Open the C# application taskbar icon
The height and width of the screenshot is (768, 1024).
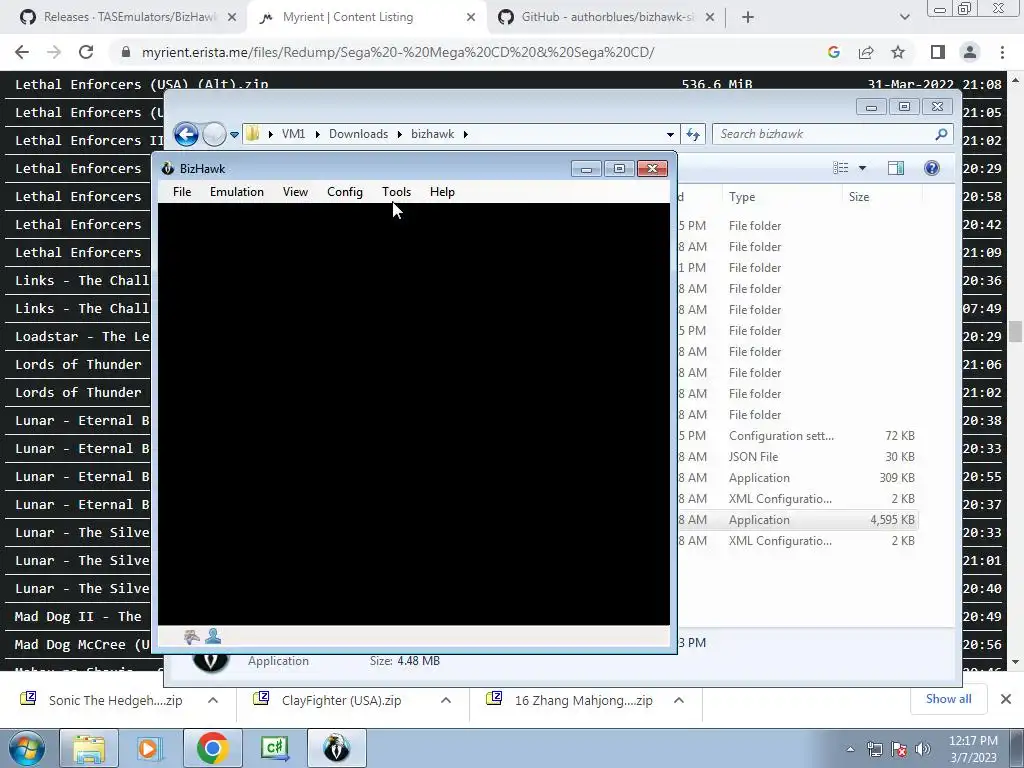click(275, 748)
